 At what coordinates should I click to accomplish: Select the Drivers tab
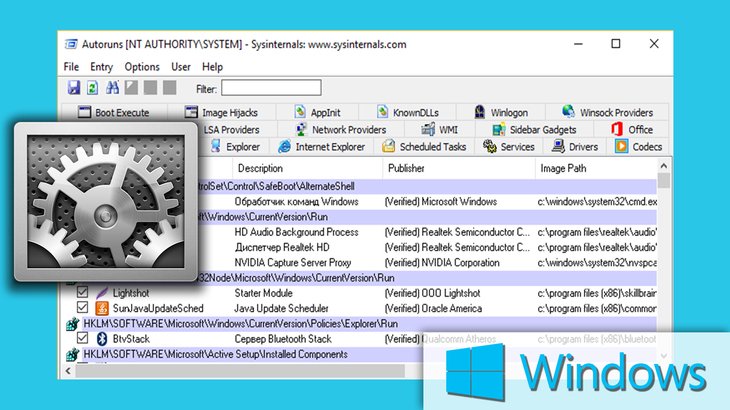575,147
